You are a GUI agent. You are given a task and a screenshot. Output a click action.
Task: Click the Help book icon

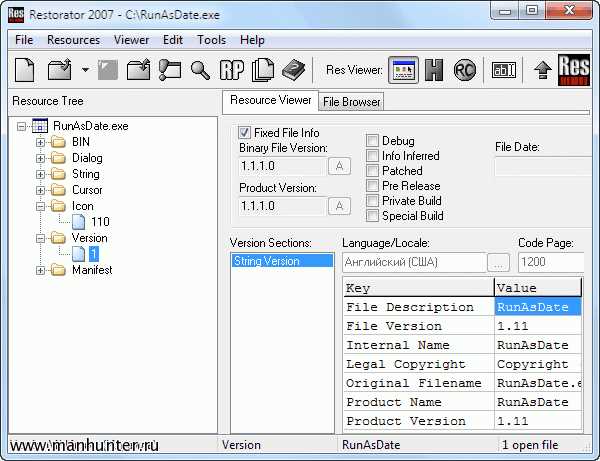coord(293,70)
